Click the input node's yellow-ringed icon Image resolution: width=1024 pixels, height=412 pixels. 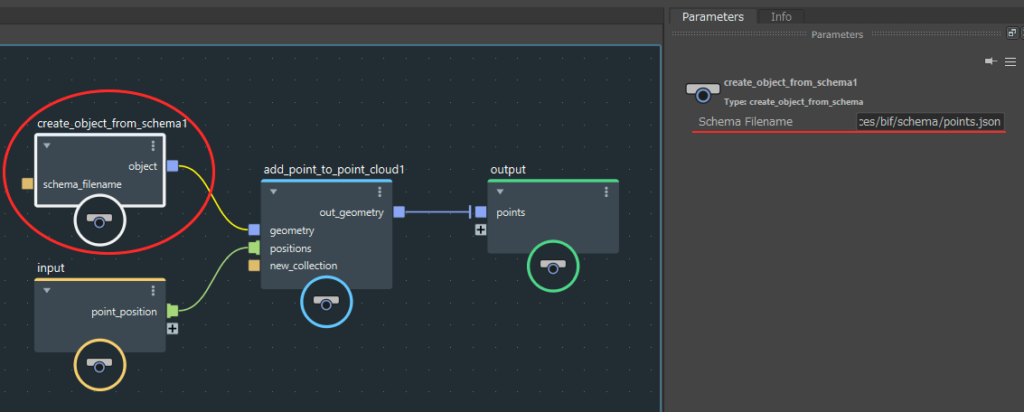(100, 365)
